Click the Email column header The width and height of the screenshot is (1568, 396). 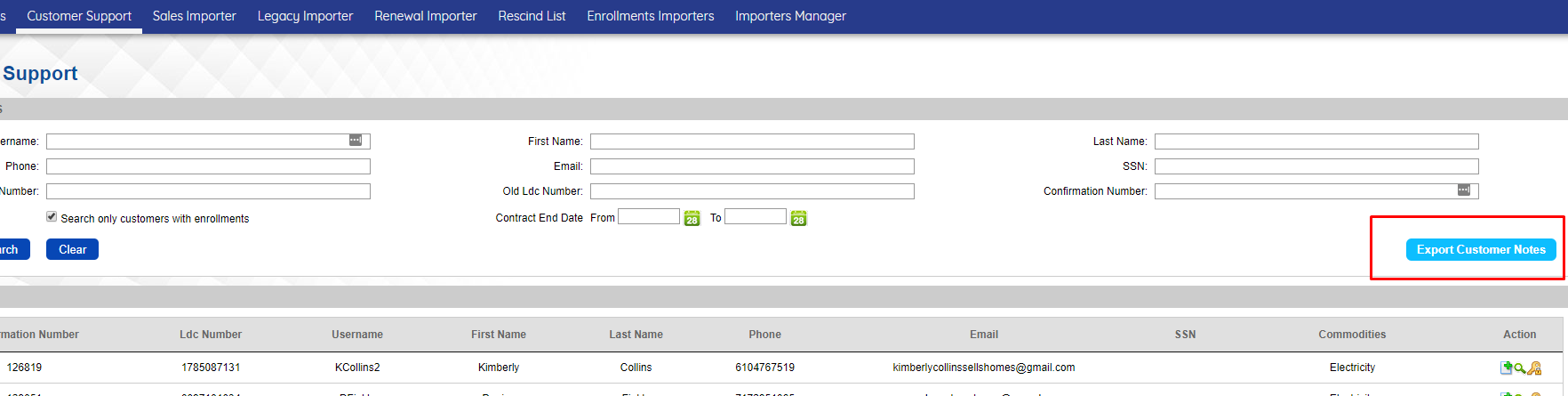coord(984,335)
